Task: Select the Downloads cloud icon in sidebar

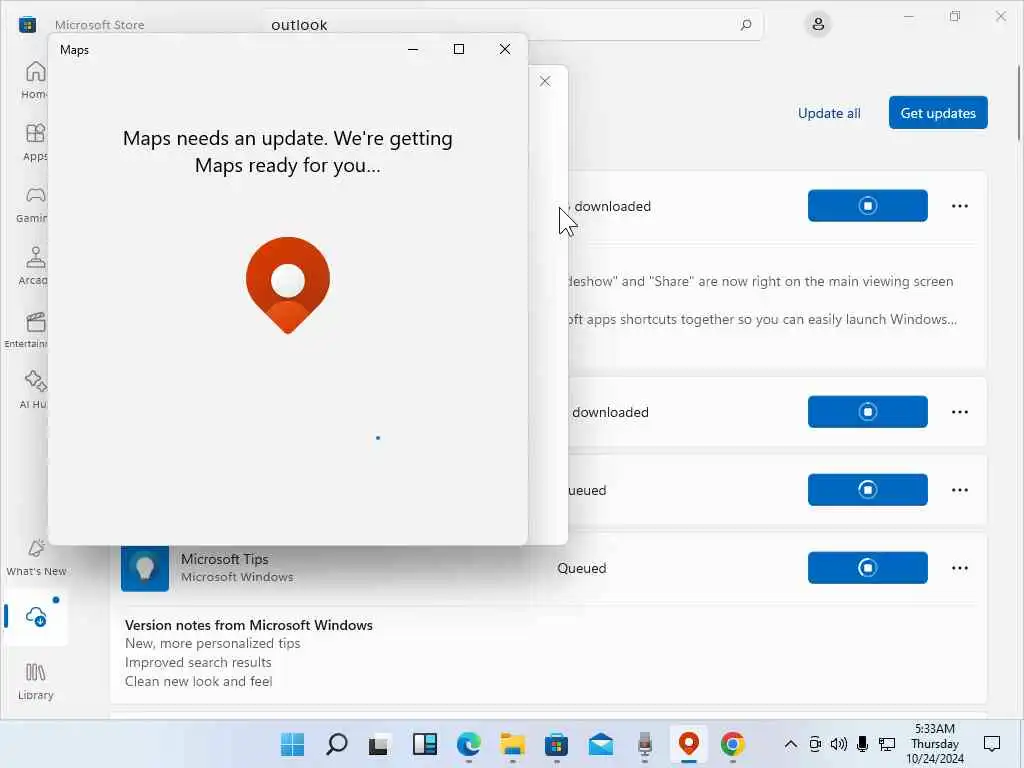Action: (x=36, y=616)
